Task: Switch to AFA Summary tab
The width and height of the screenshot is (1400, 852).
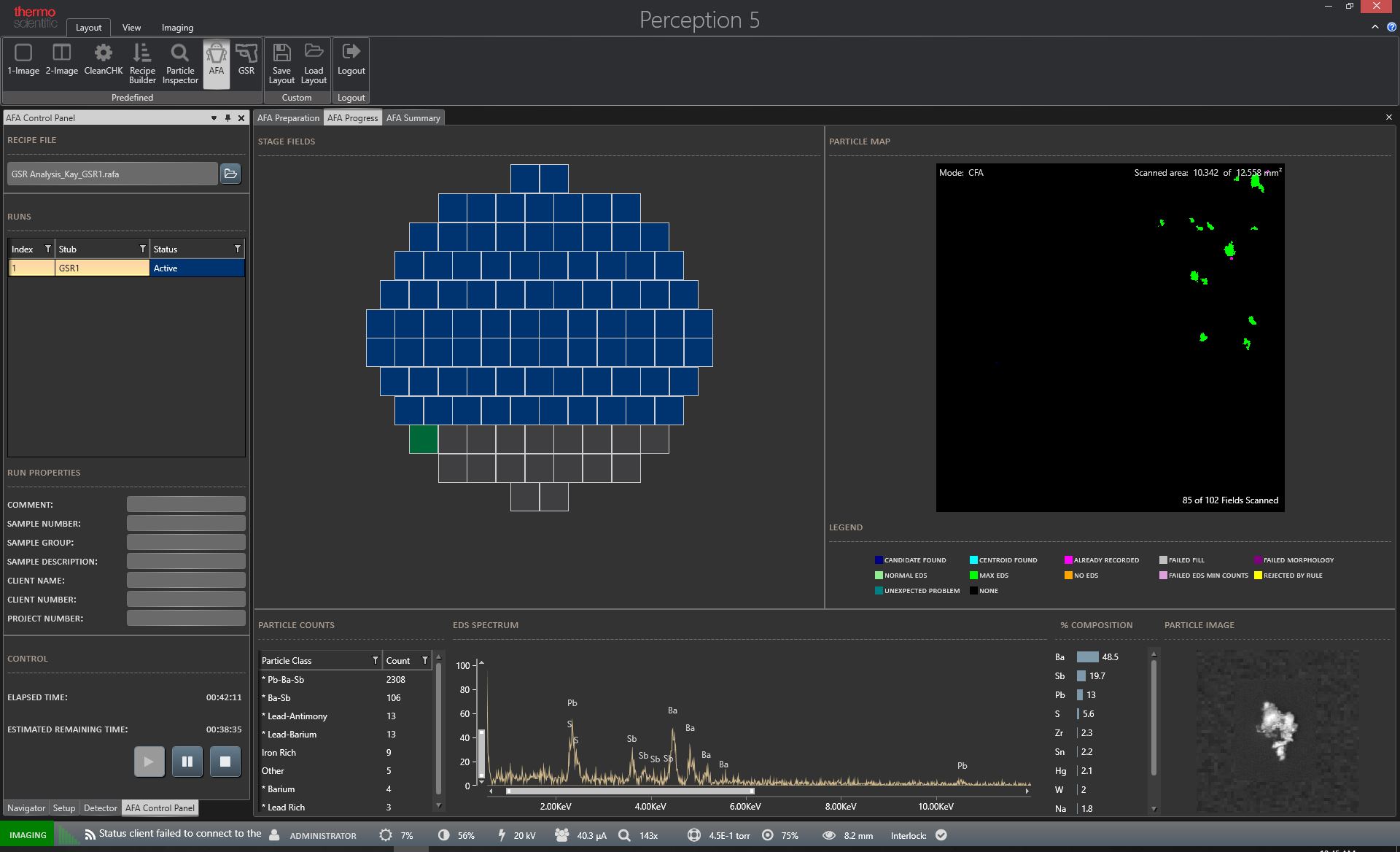Action: [413, 118]
